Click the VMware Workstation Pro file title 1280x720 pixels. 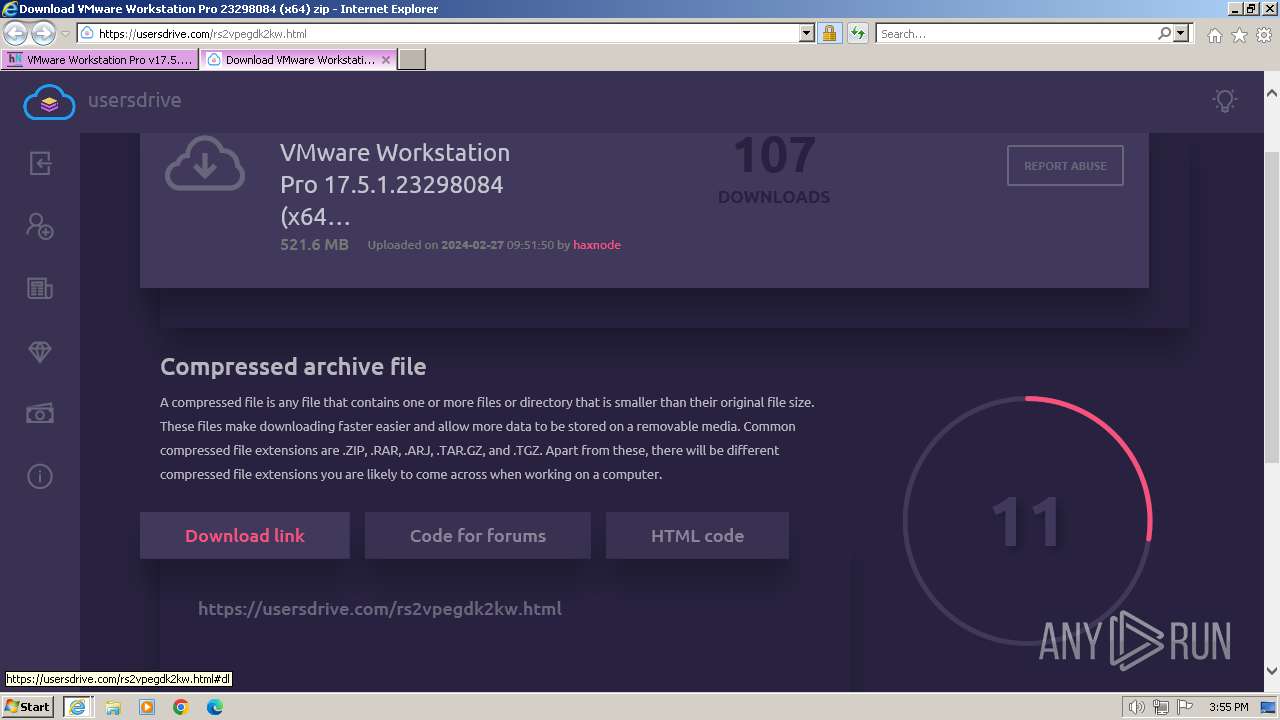point(395,184)
